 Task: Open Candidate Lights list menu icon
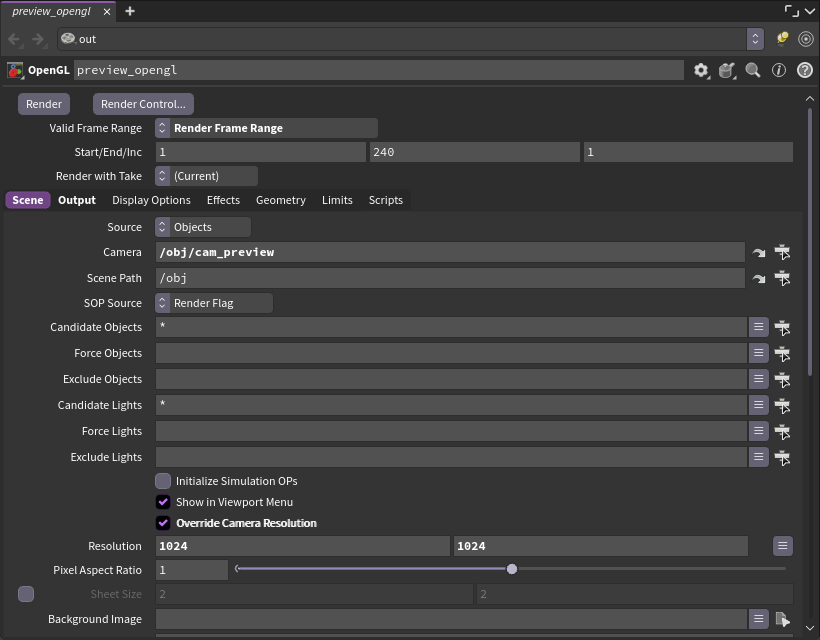758,405
